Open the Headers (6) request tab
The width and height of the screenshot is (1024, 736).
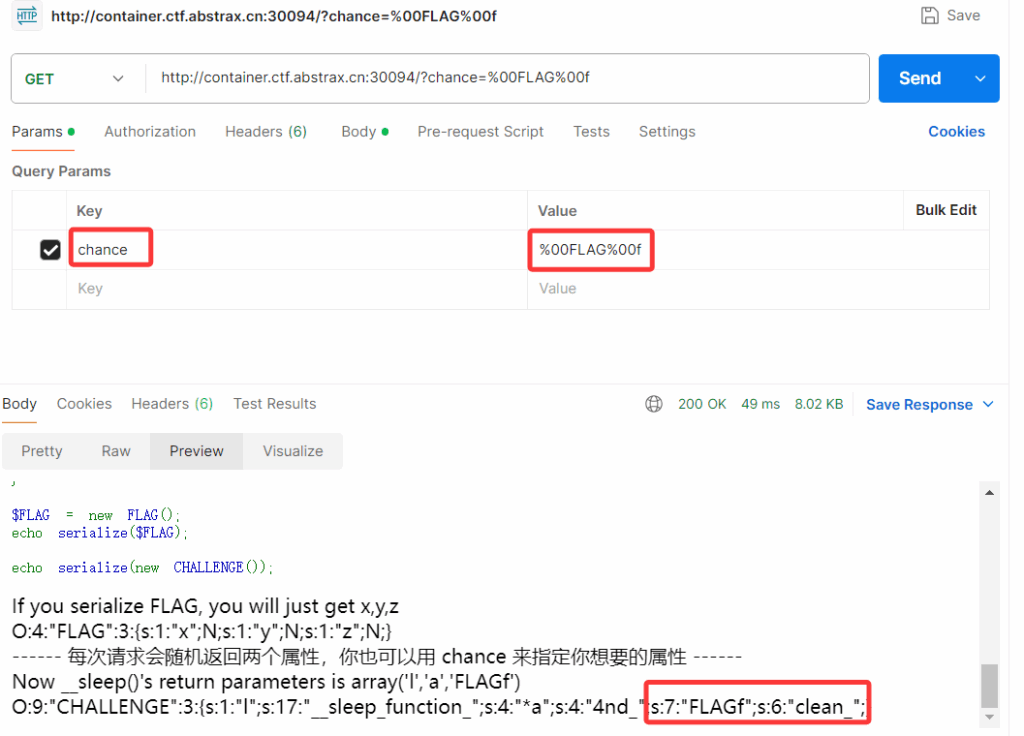pos(266,132)
